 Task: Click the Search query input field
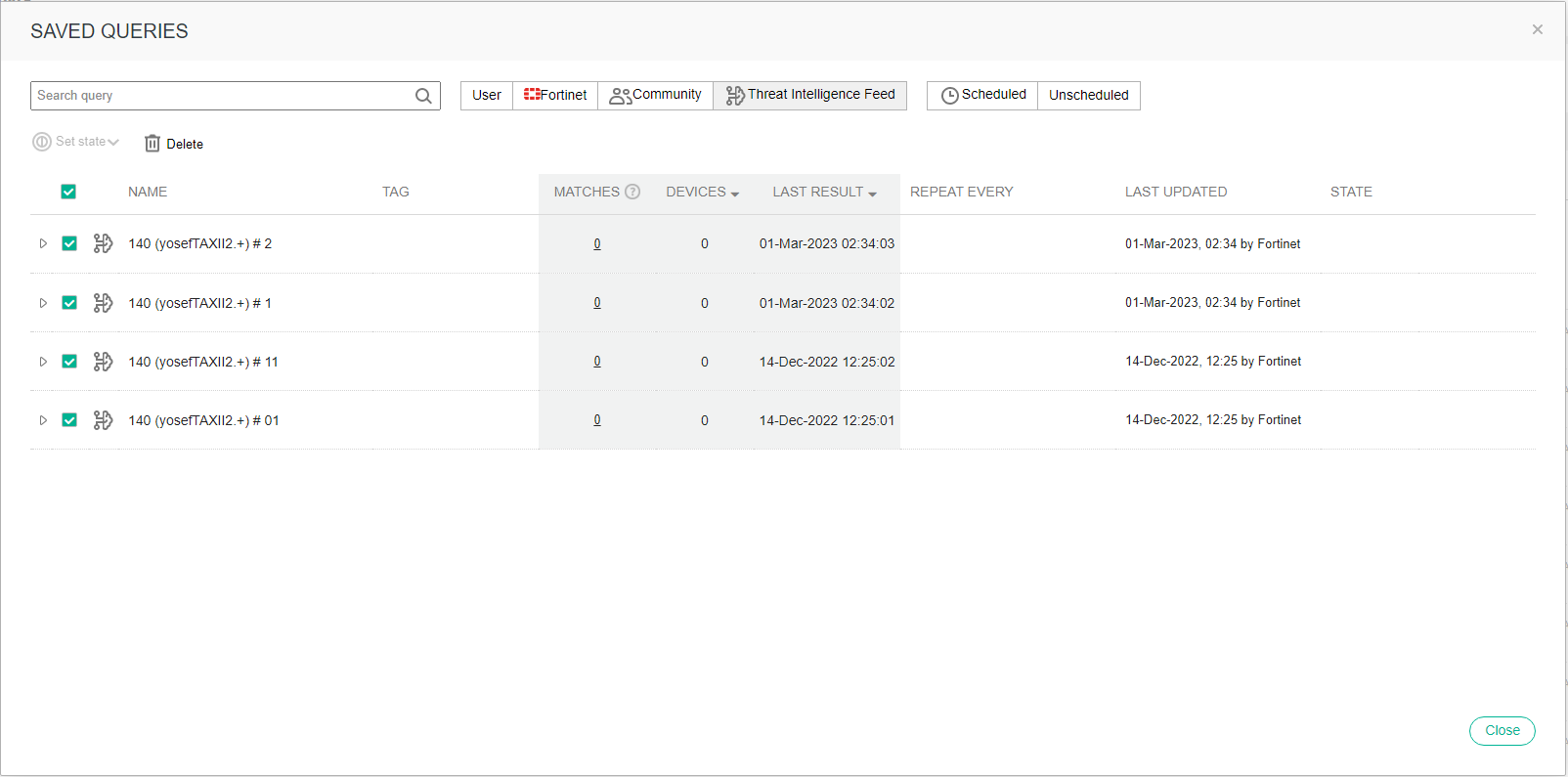(x=223, y=96)
